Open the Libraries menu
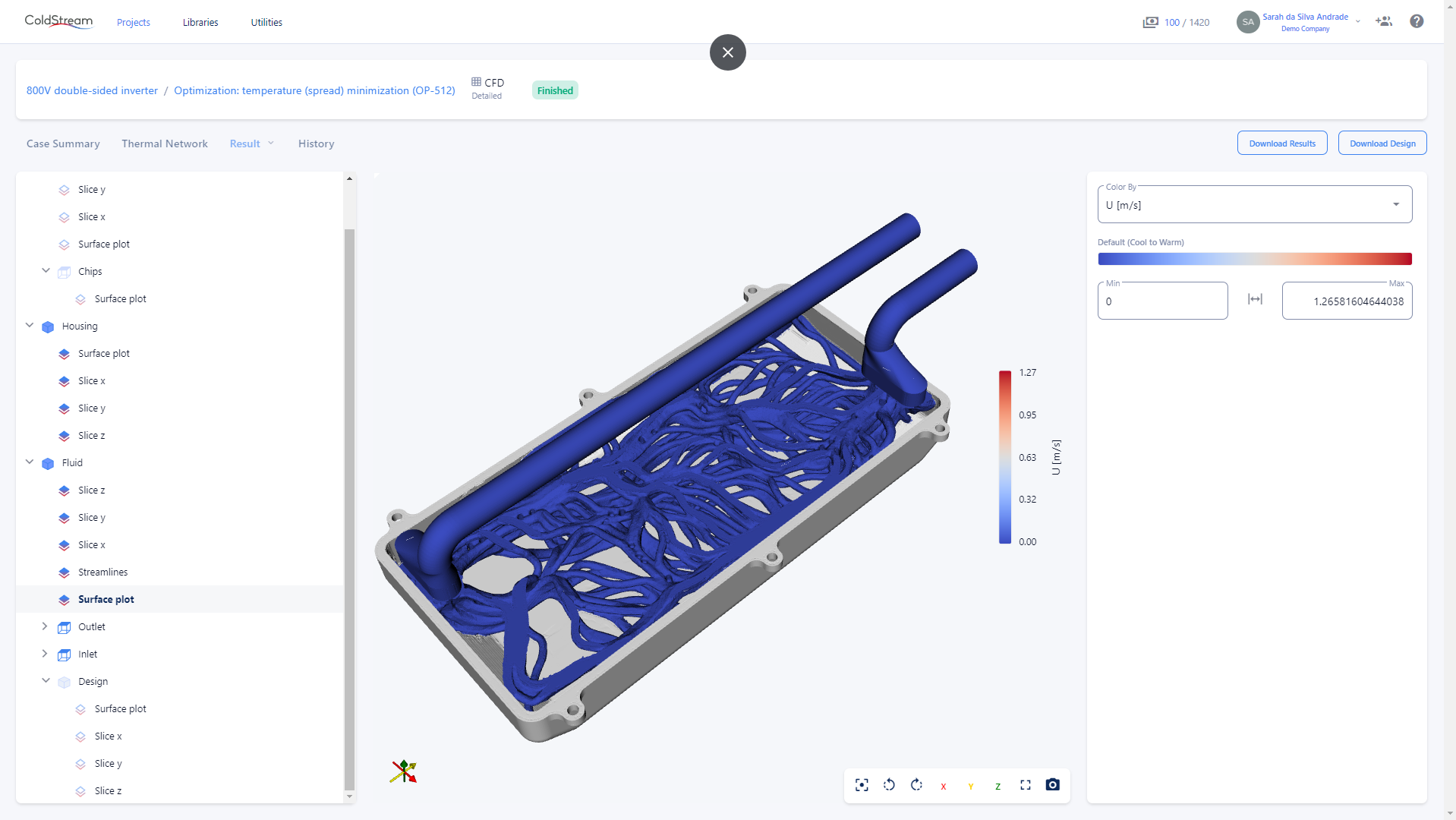 pos(200,22)
